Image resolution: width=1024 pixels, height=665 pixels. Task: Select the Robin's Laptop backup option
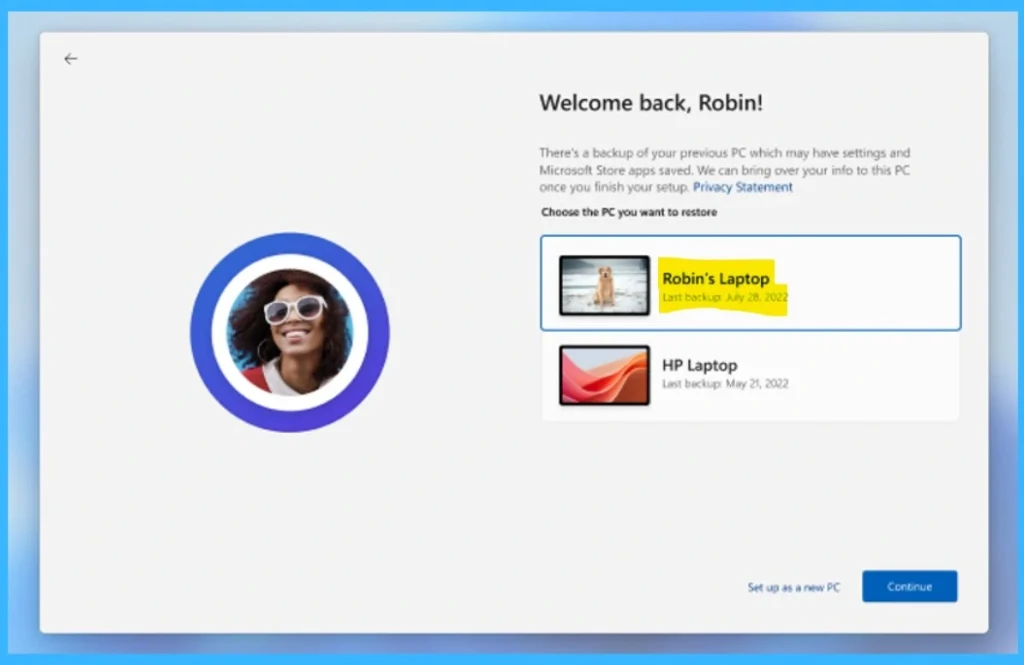point(750,282)
